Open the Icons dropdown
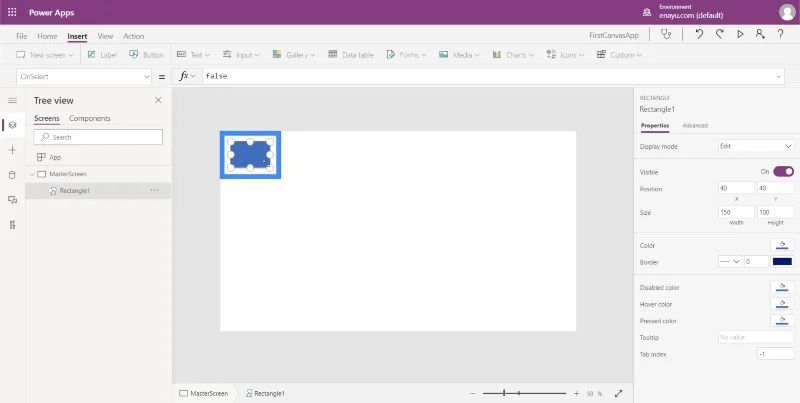The width and height of the screenshot is (800, 403). [565, 55]
